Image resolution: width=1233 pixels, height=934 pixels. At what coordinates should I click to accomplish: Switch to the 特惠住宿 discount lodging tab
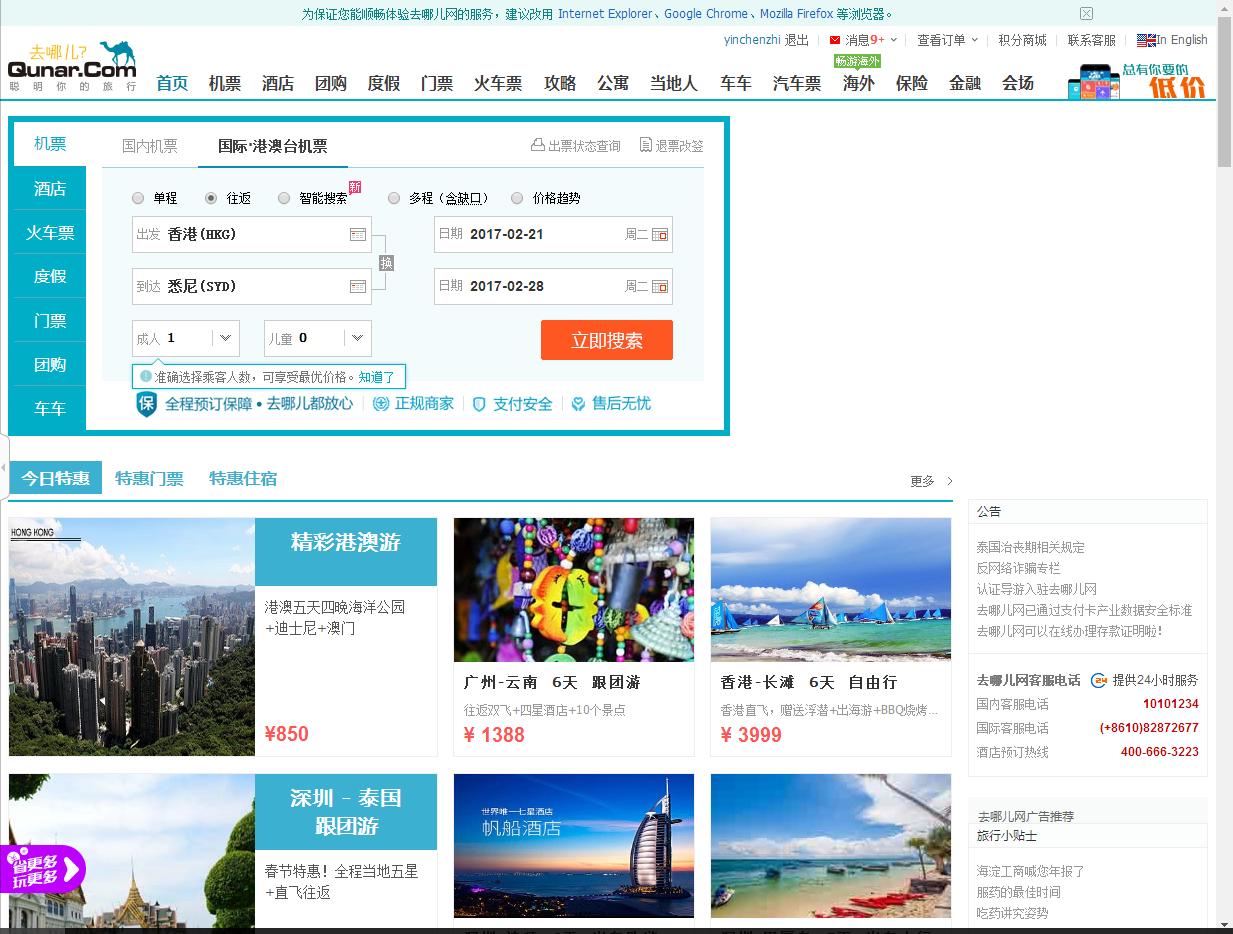click(x=243, y=478)
